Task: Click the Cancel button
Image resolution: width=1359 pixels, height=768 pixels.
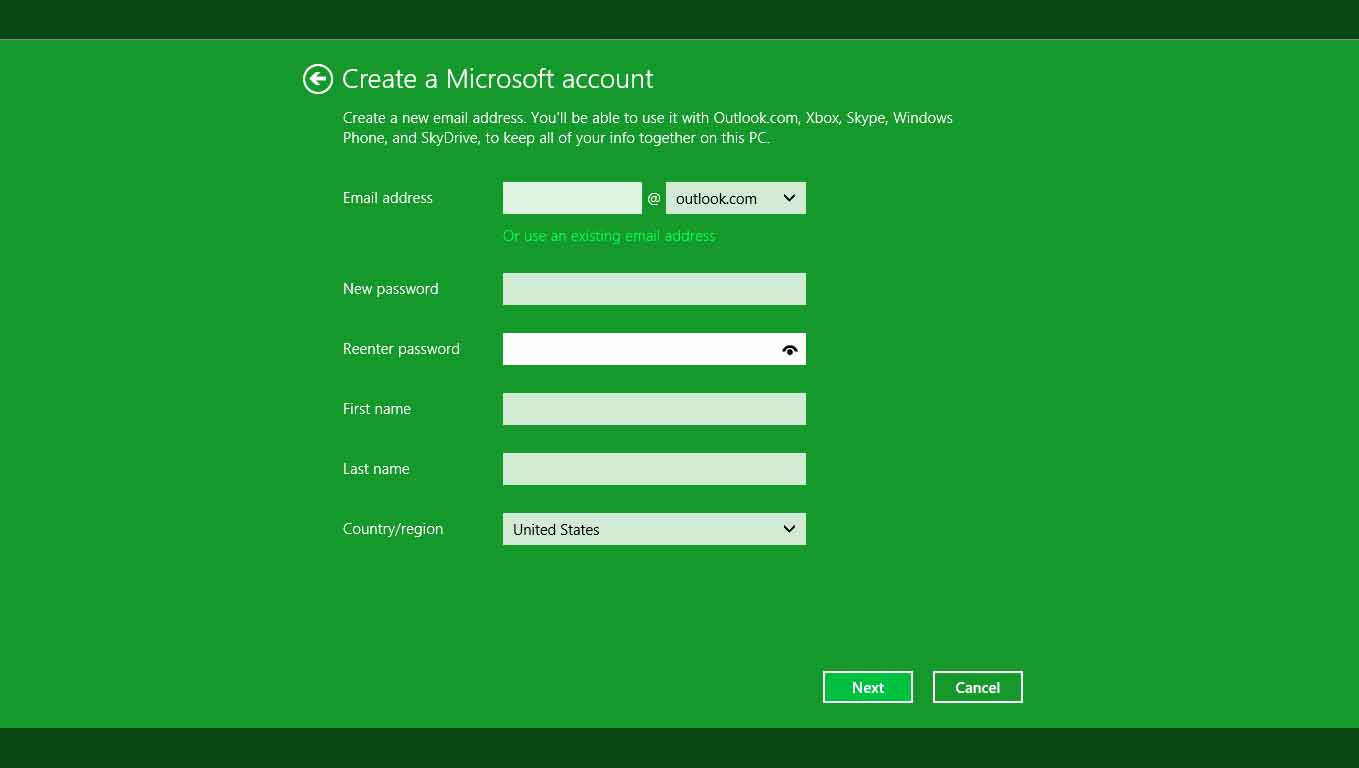Action: point(978,687)
